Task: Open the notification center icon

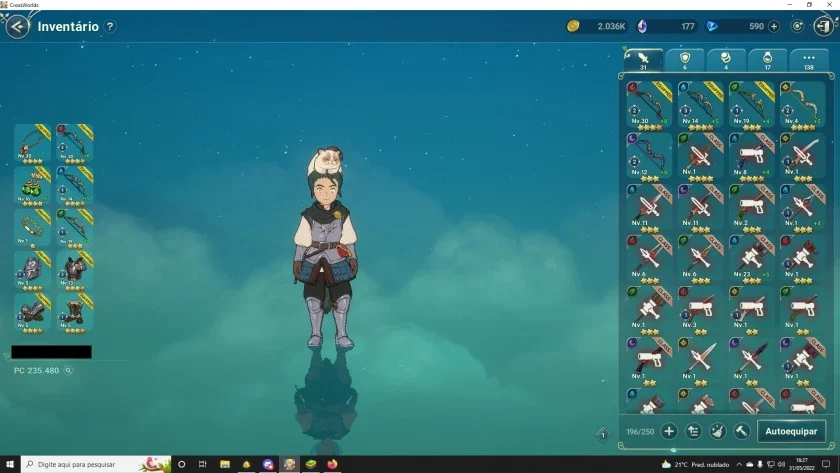Action: tap(827, 464)
